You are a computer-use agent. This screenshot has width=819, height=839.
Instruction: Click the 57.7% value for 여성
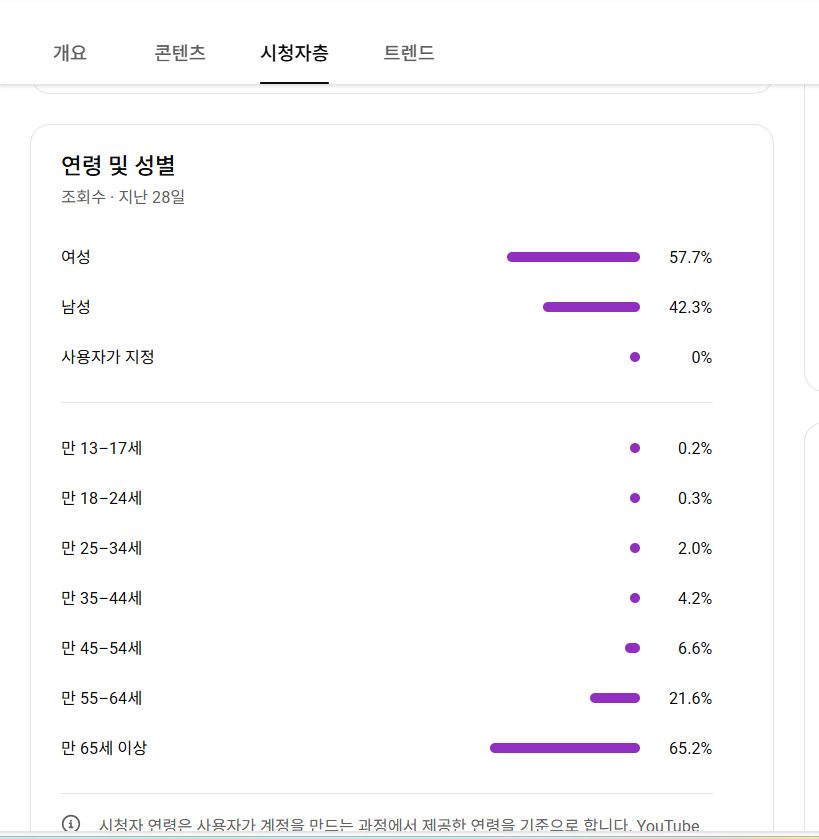coord(690,257)
